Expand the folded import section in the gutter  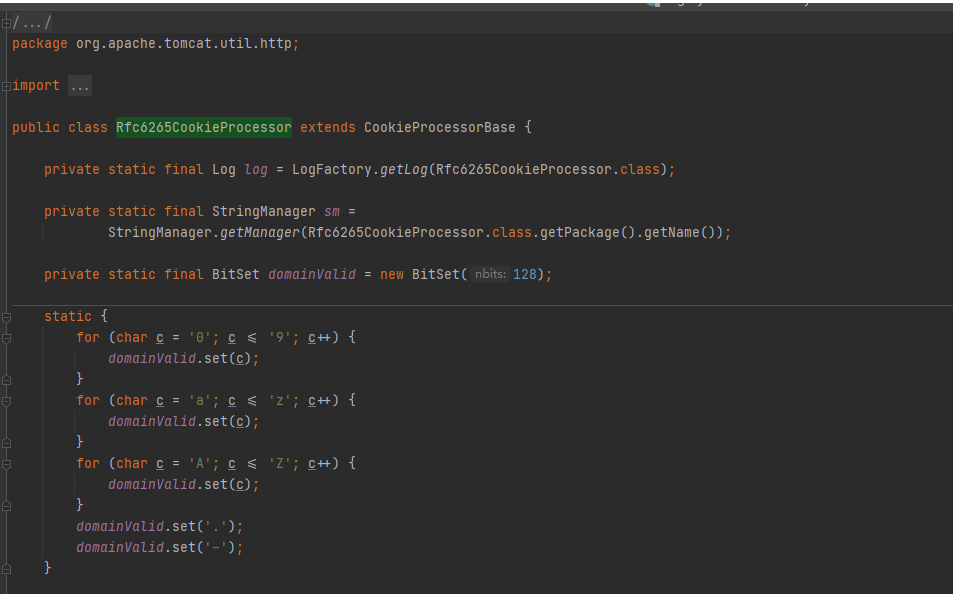tap(6, 86)
